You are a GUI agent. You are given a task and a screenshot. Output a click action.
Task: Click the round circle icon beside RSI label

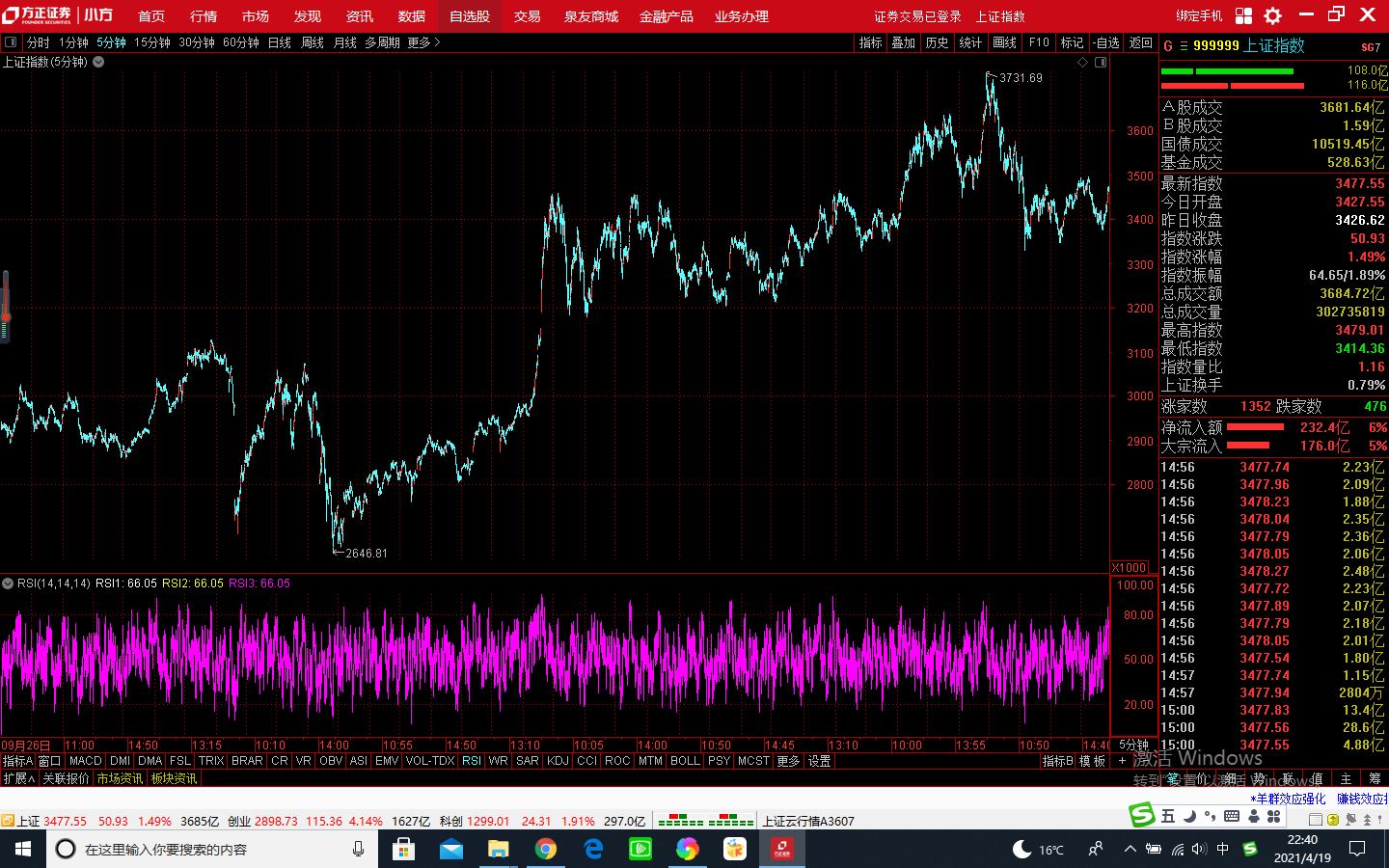tap(8, 583)
